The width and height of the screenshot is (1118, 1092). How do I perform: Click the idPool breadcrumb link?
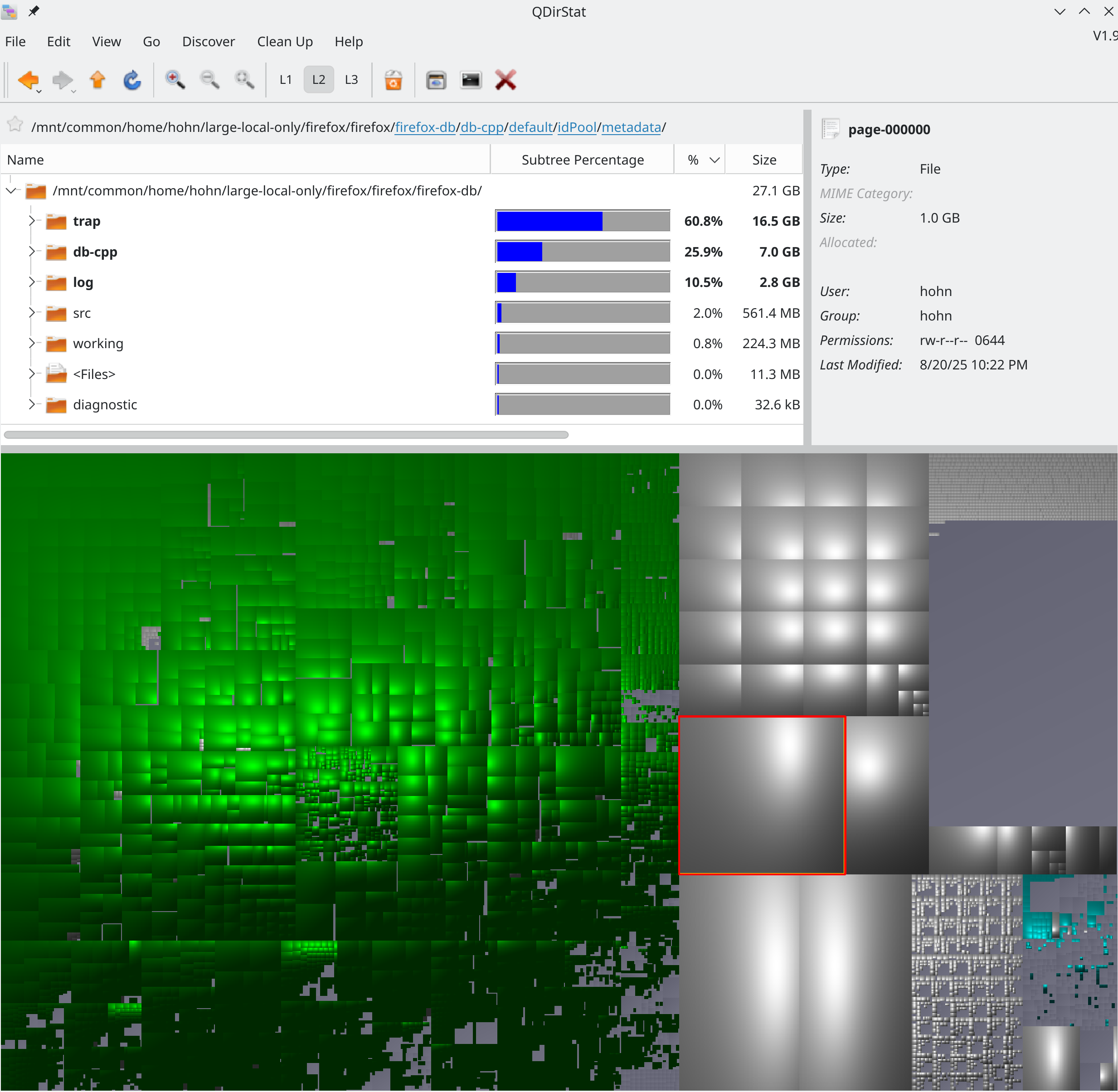click(577, 127)
